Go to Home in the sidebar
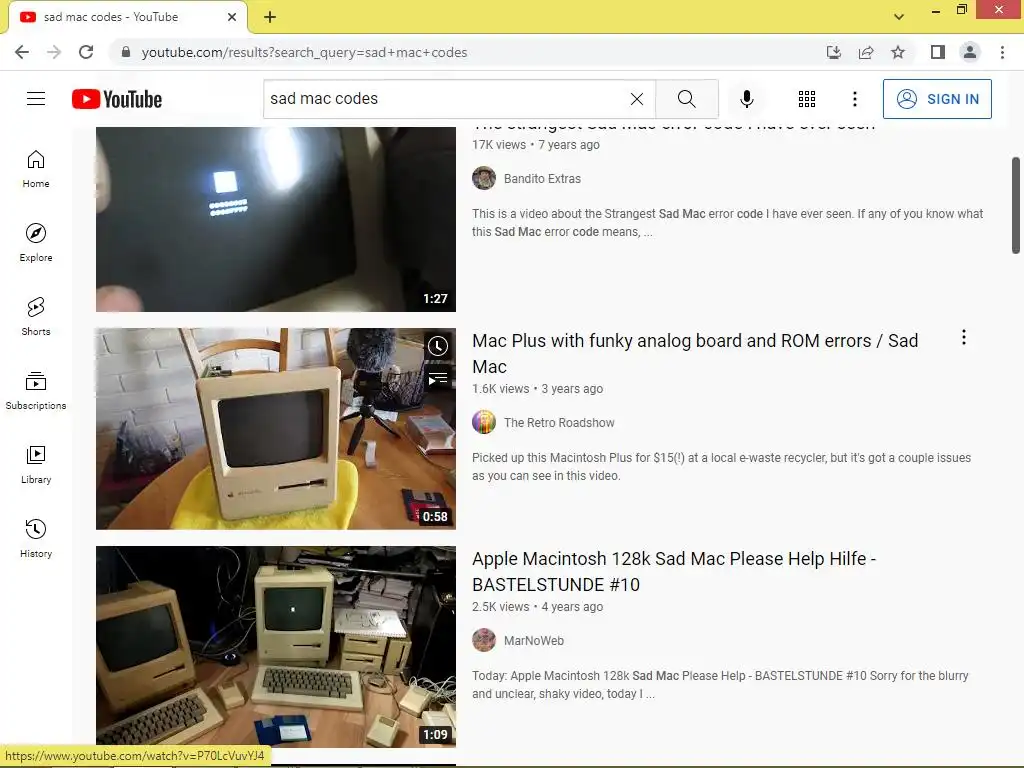The image size is (1024, 768). tap(36, 169)
